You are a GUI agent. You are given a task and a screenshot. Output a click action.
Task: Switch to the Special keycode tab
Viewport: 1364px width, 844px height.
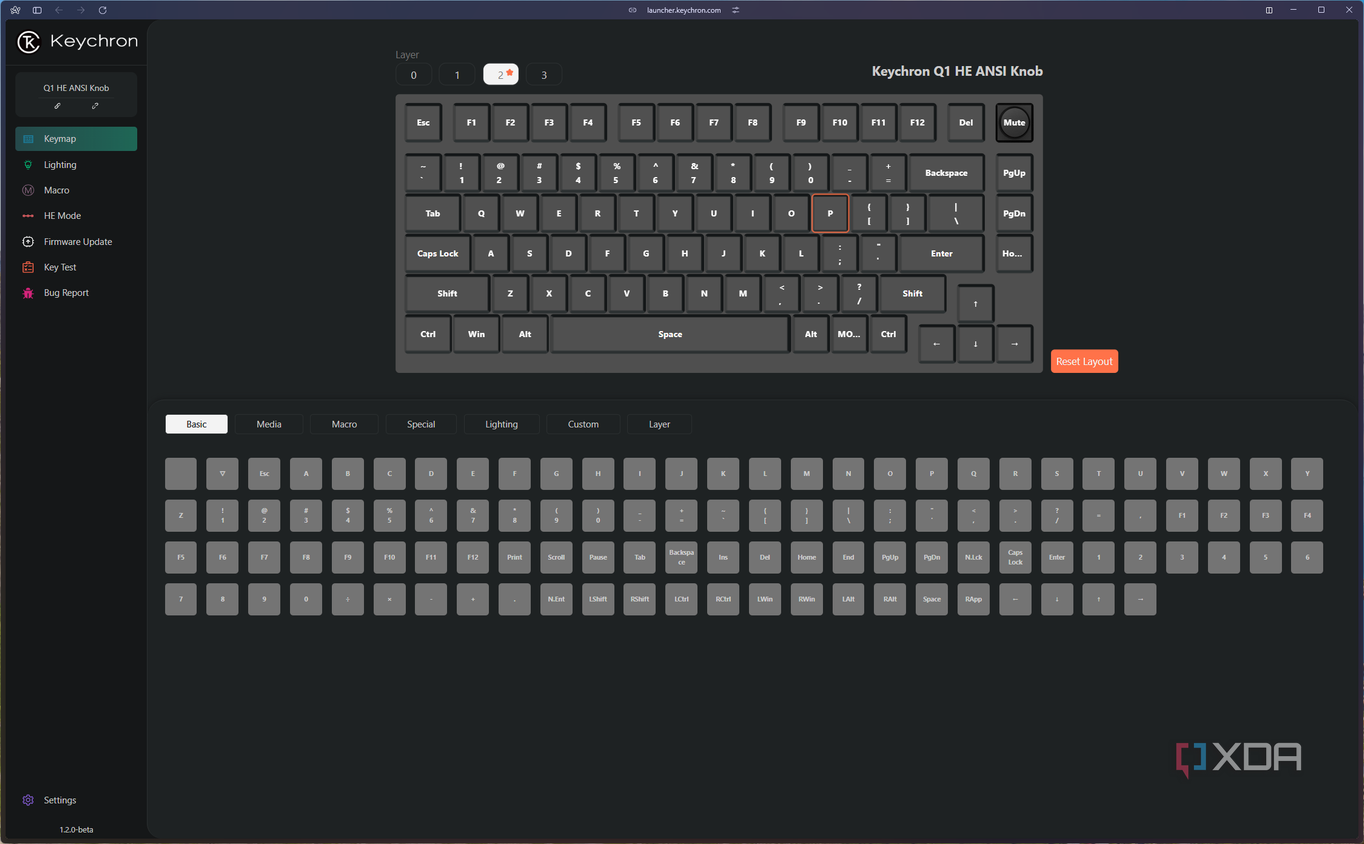[421, 424]
